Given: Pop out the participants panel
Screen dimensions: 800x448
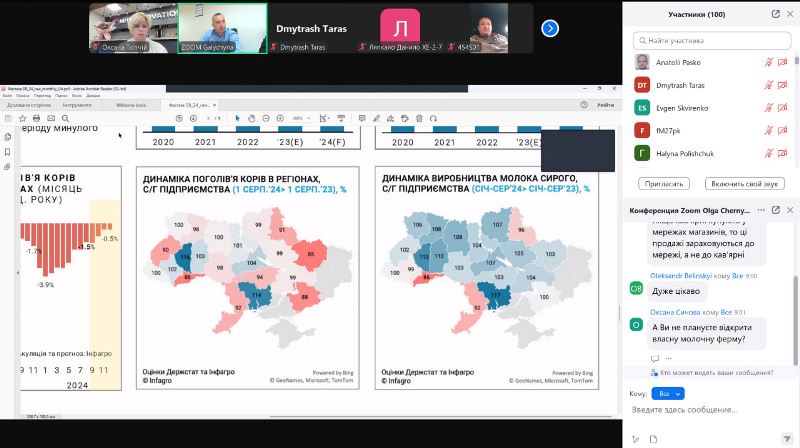Looking at the screenshot, I should 776,14.
